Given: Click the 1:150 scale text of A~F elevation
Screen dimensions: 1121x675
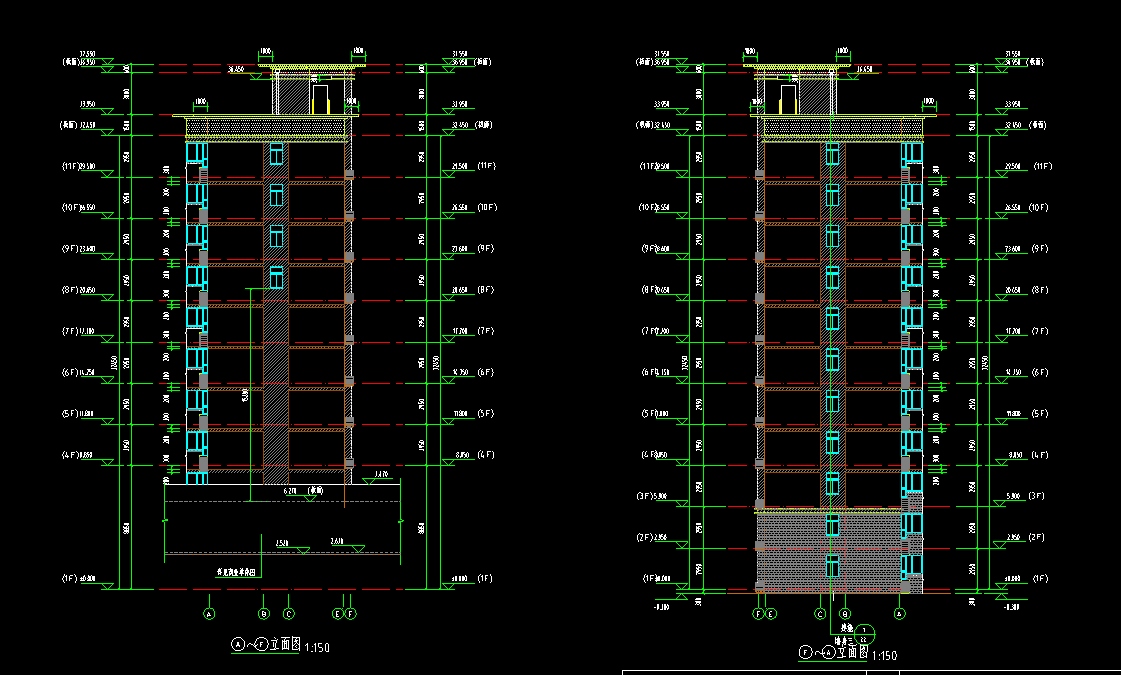Looking at the screenshot, I should pos(316,648).
